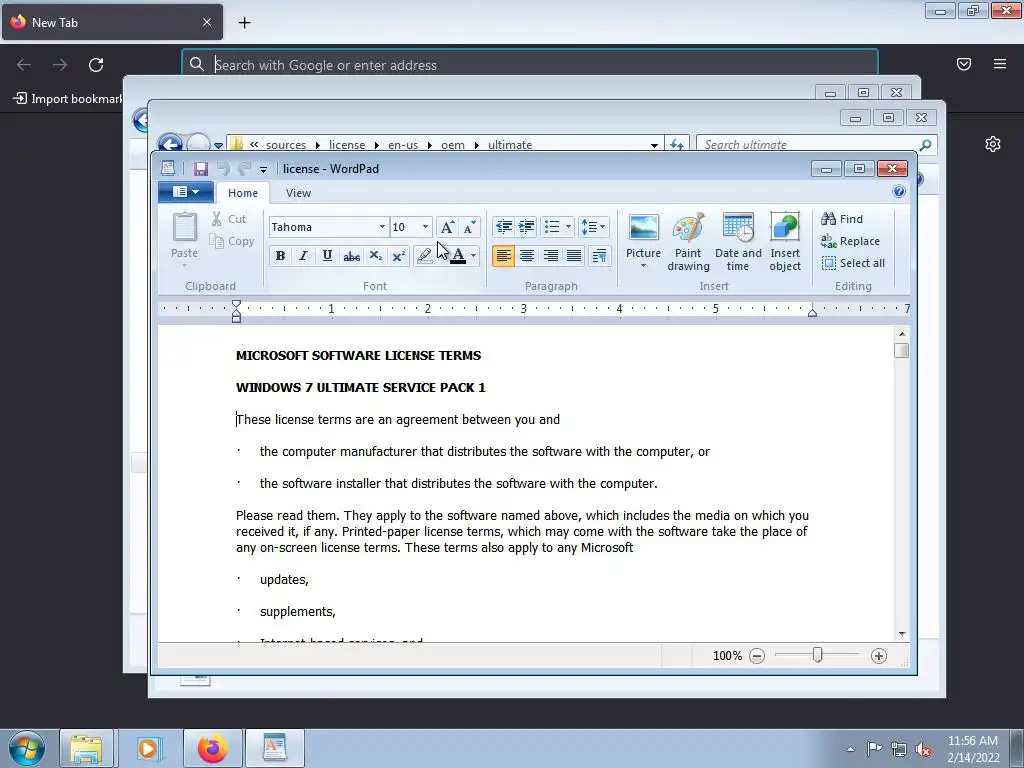Viewport: 1024px width, 768px height.
Task: Start a bulleted list
Action: (x=552, y=227)
